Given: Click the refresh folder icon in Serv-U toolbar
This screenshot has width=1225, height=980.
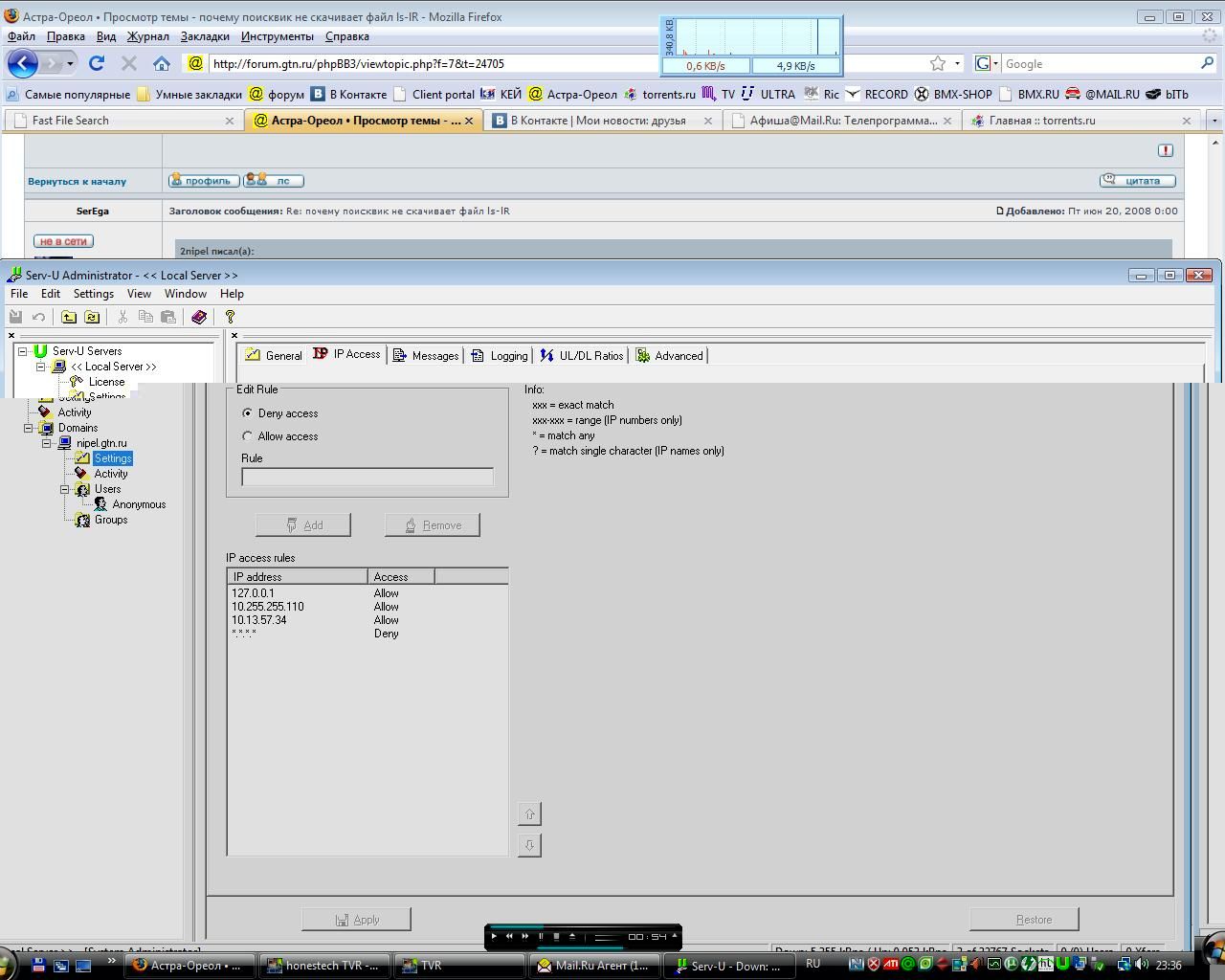Looking at the screenshot, I should tap(92, 317).
